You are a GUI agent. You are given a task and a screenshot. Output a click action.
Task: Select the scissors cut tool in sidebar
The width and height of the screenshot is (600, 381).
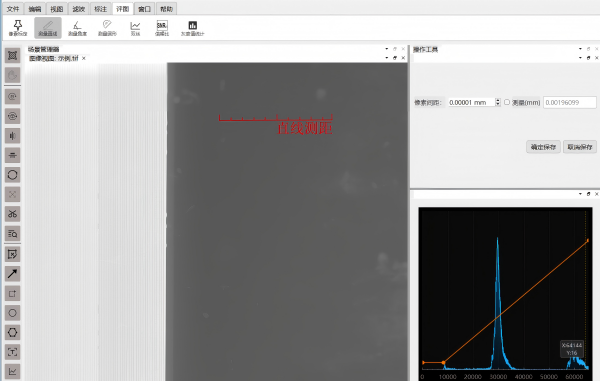13,213
